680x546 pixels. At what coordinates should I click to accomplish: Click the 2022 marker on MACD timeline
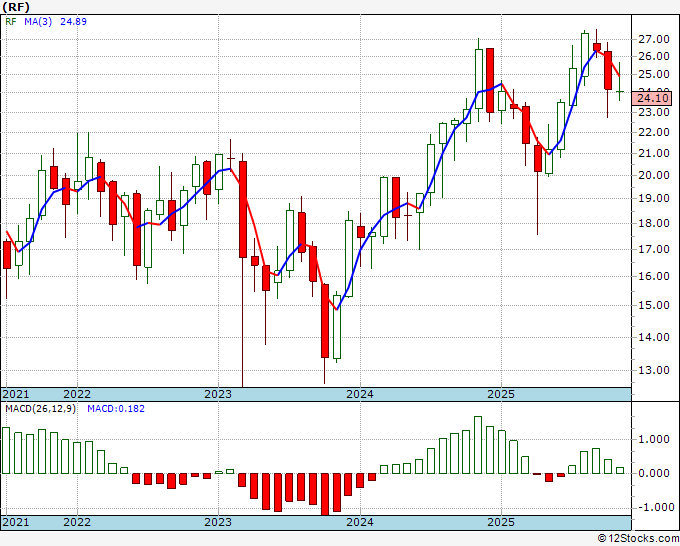click(x=77, y=522)
